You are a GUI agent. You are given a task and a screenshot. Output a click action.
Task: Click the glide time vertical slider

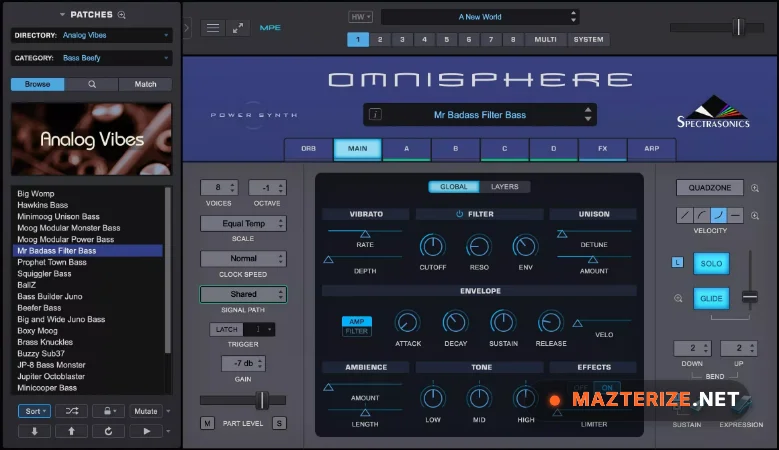coord(750,297)
